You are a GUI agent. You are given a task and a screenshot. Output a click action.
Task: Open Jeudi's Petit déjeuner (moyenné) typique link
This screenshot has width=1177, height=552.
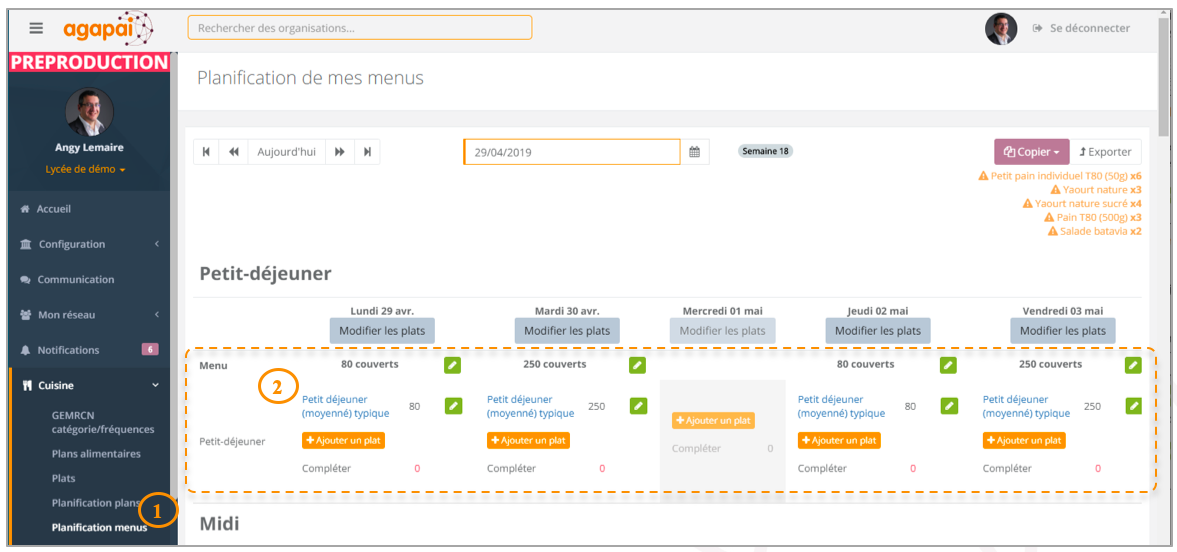[841, 406]
